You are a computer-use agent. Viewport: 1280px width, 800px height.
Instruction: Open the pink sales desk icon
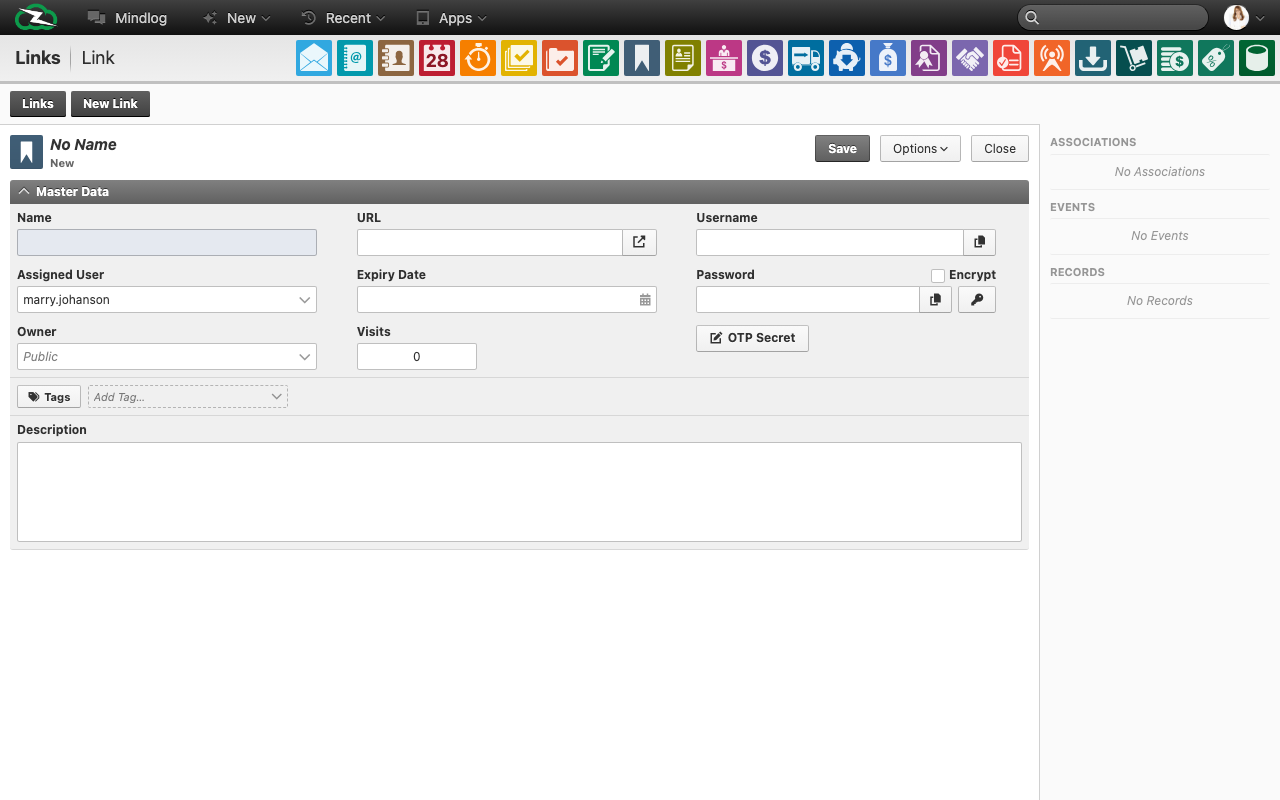pyautogui.click(x=724, y=58)
